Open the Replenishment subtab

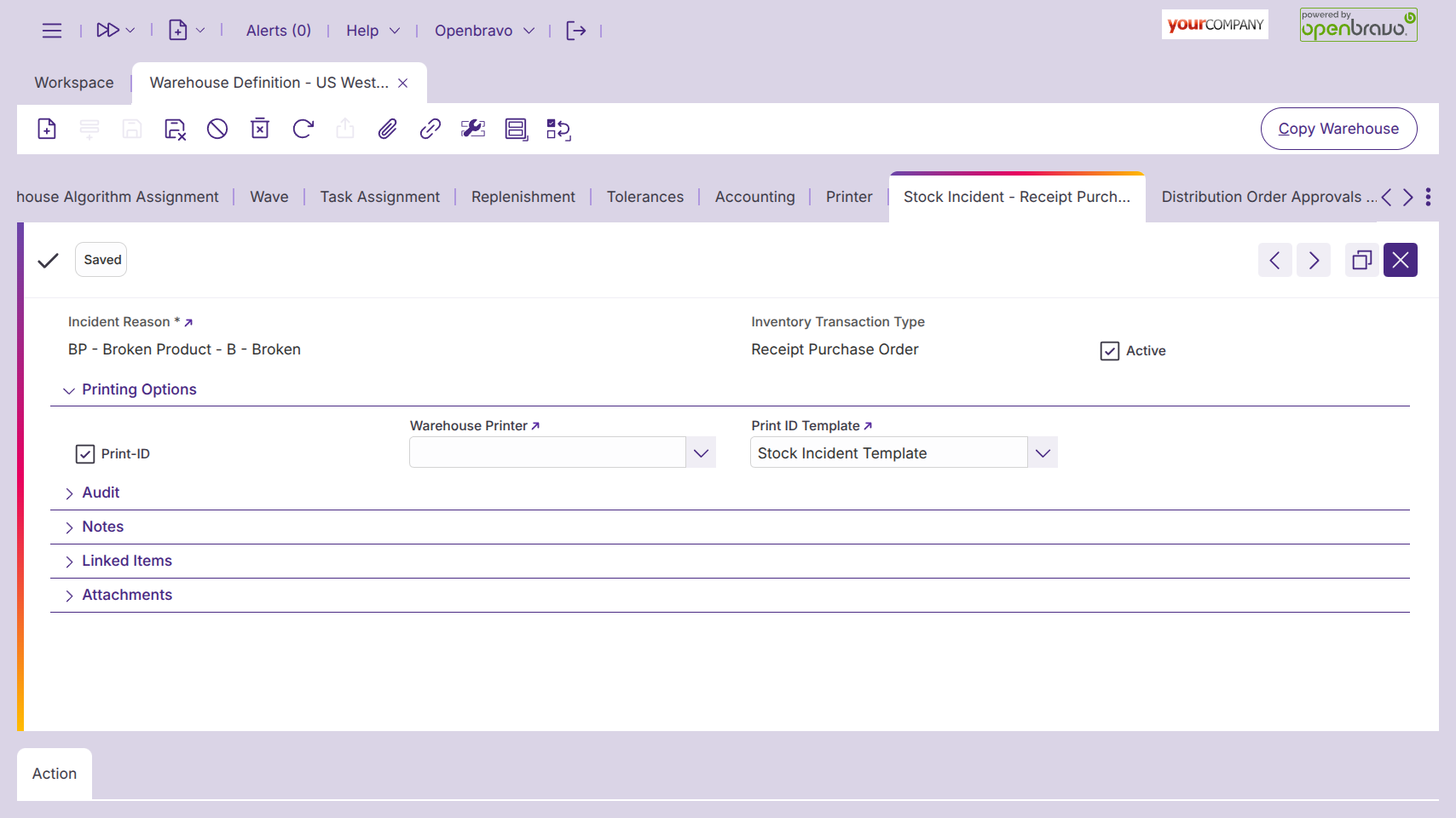click(x=523, y=197)
